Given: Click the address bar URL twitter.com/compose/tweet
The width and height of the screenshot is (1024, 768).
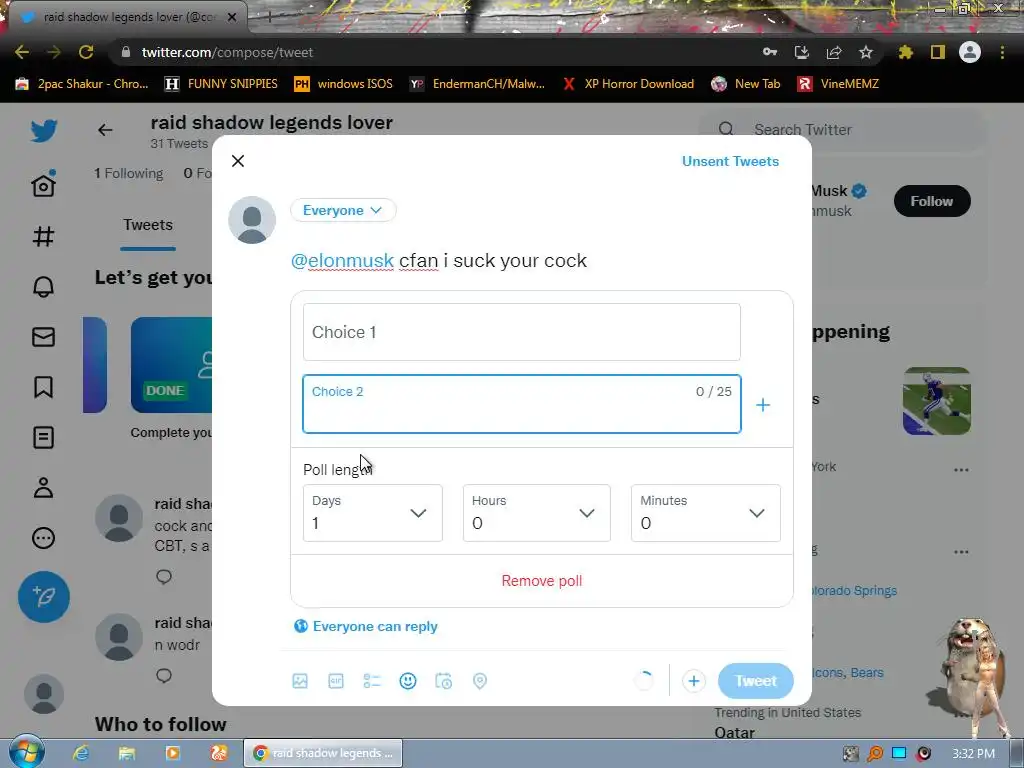Looking at the screenshot, I should pyautogui.click(x=227, y=52).
